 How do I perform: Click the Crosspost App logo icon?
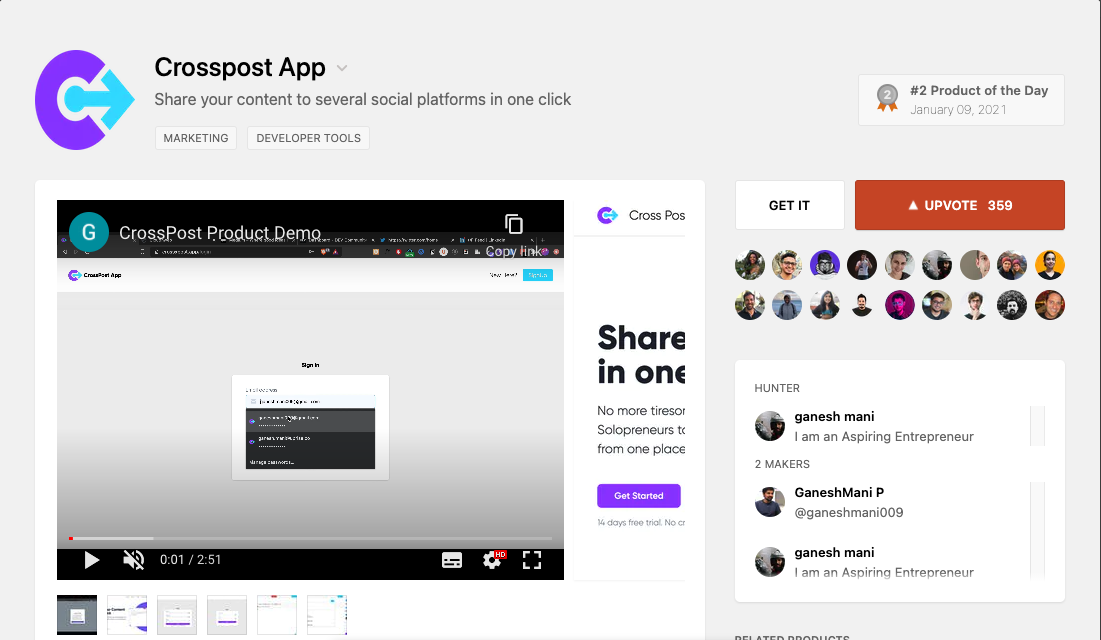coord(85,100)
